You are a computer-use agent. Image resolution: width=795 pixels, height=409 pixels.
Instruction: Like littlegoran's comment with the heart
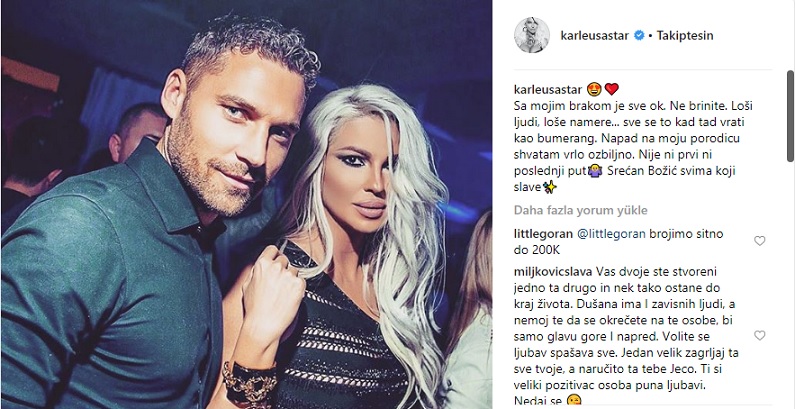[x=759, y=241]
